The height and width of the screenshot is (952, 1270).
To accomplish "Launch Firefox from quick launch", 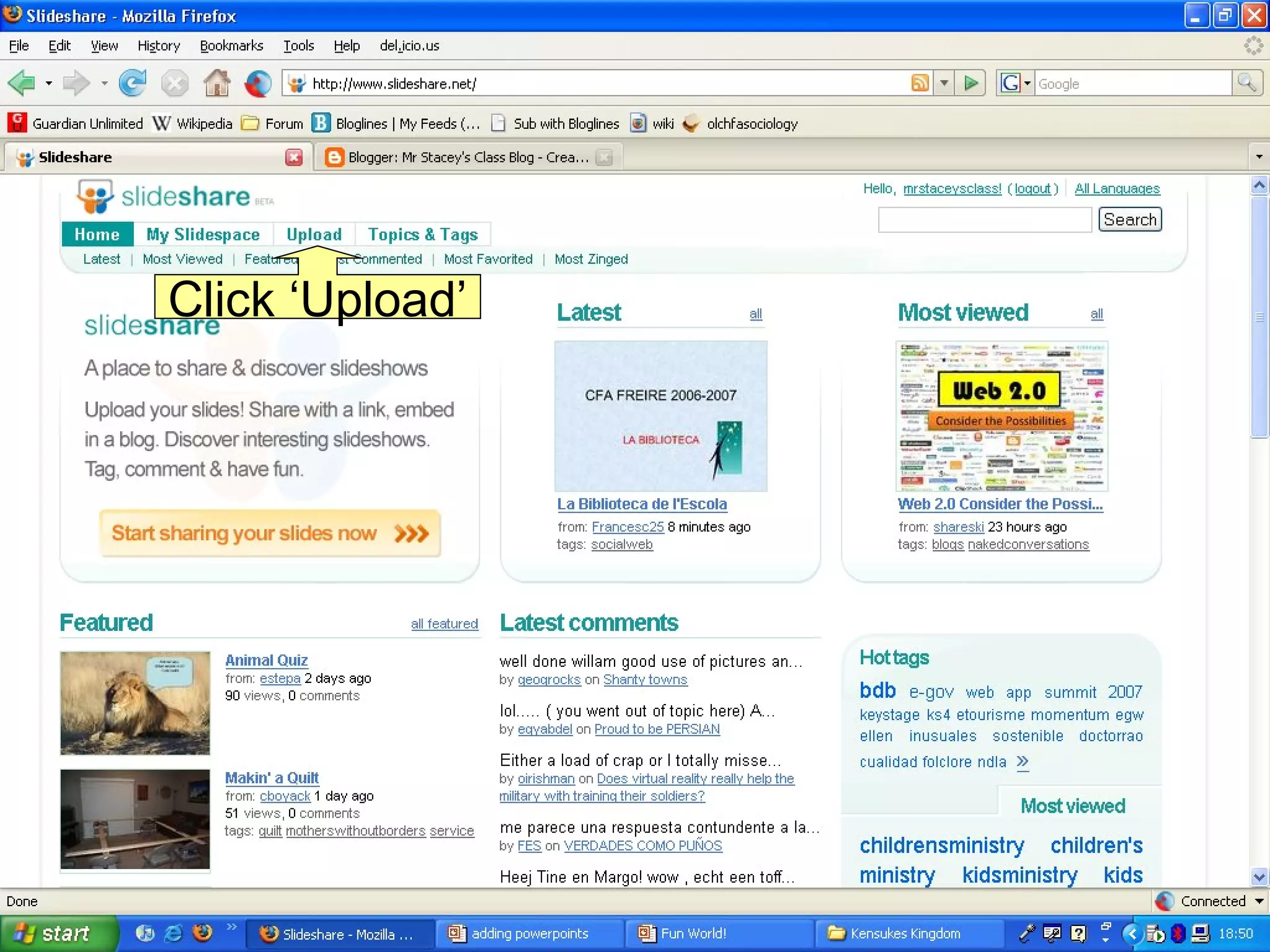I will click(x=202, y=933).
